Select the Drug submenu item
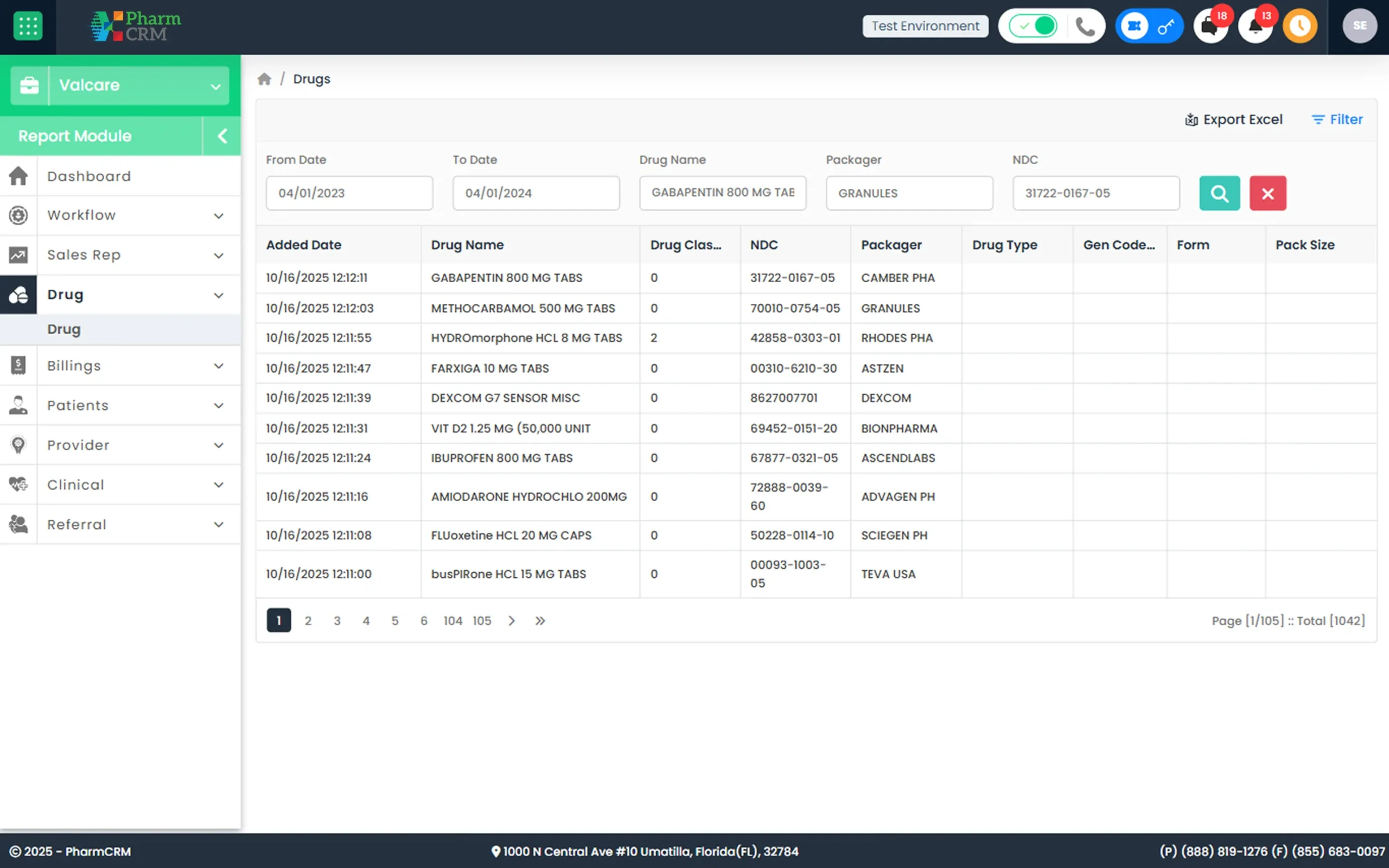The width and height of the screenshot is (1389, 868). point(120,329)
